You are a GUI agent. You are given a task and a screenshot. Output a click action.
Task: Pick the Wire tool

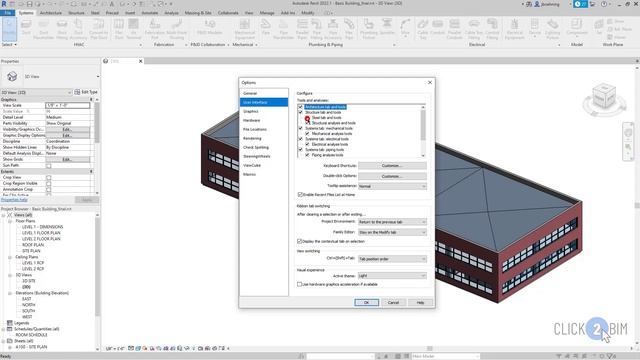[x=405, y=28]
